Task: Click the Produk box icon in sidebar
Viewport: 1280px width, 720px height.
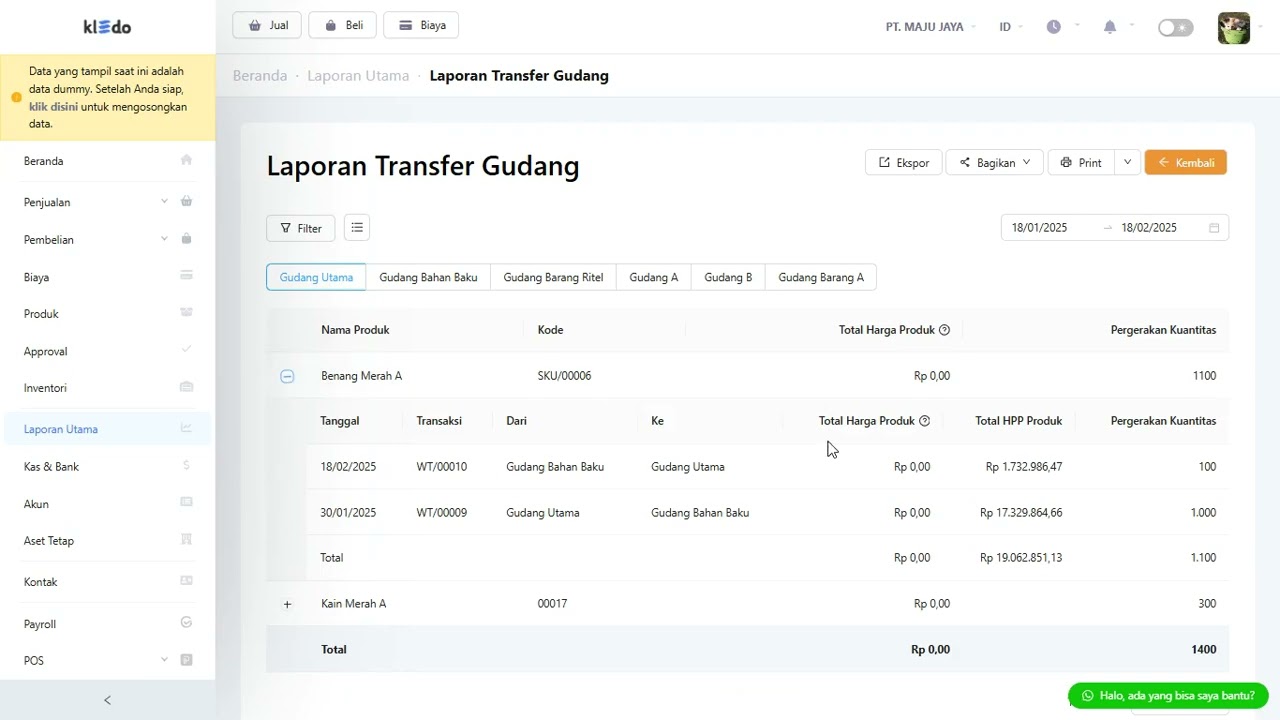Action: [186, 313]
